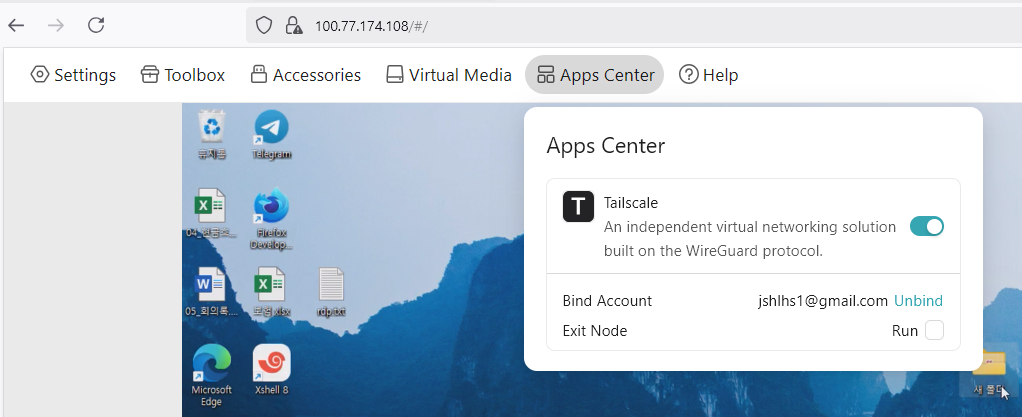This screenshot has height=417, width=1022.
Task: Click the Help menu item
Action: [709, 75]
